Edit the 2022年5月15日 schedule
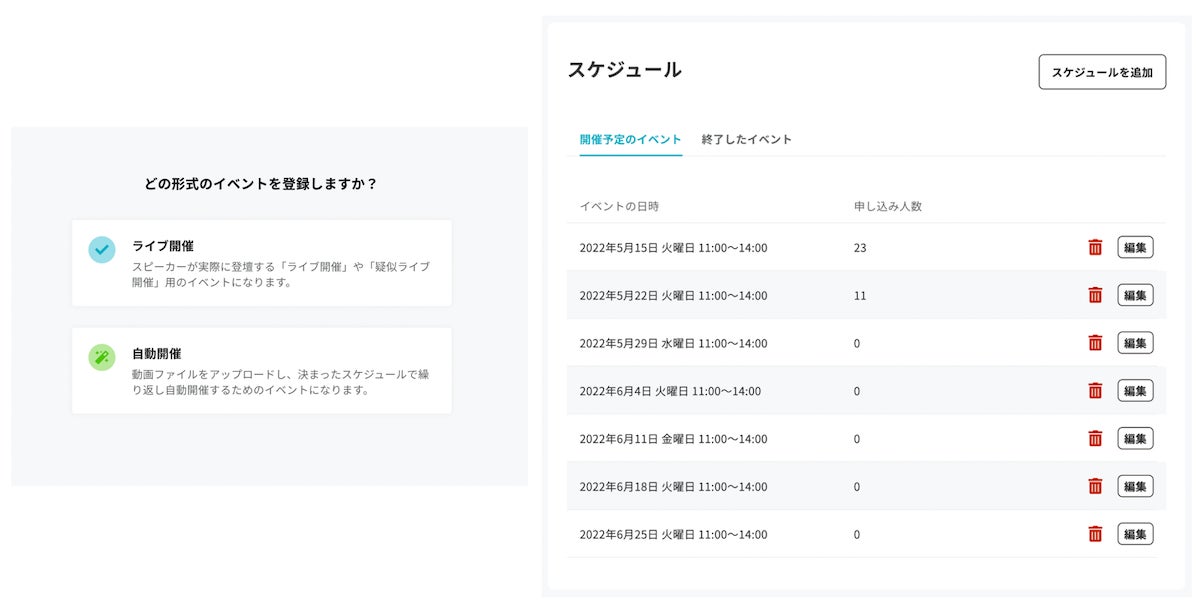The image size is (1200, 606). pos(1135,247)
